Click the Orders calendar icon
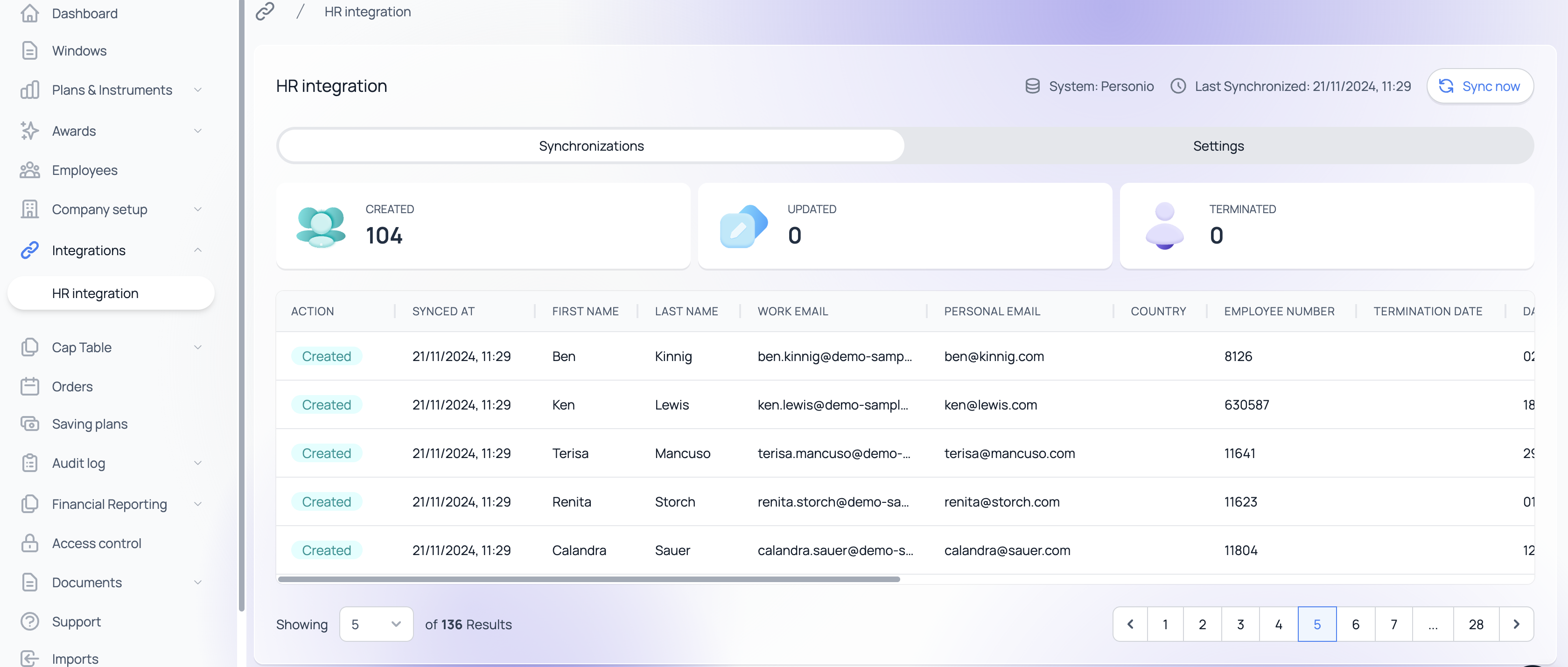Screen dimensions: 1568x667 coord(29,387)
